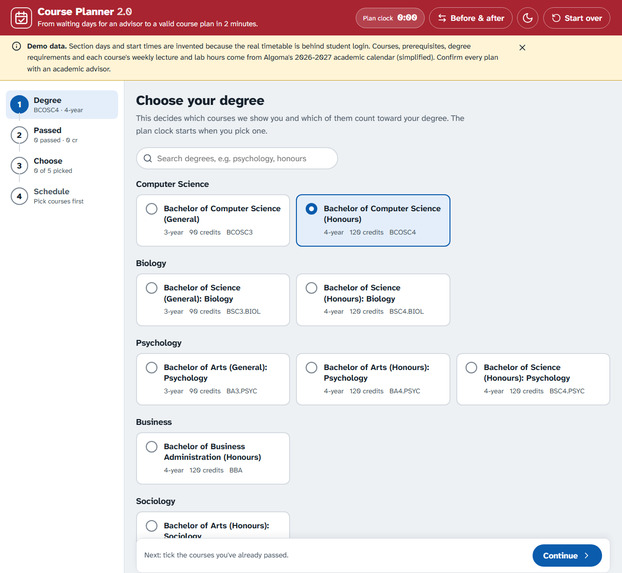
Task: Click the Plan clock timer
Action: coord(390,18)
